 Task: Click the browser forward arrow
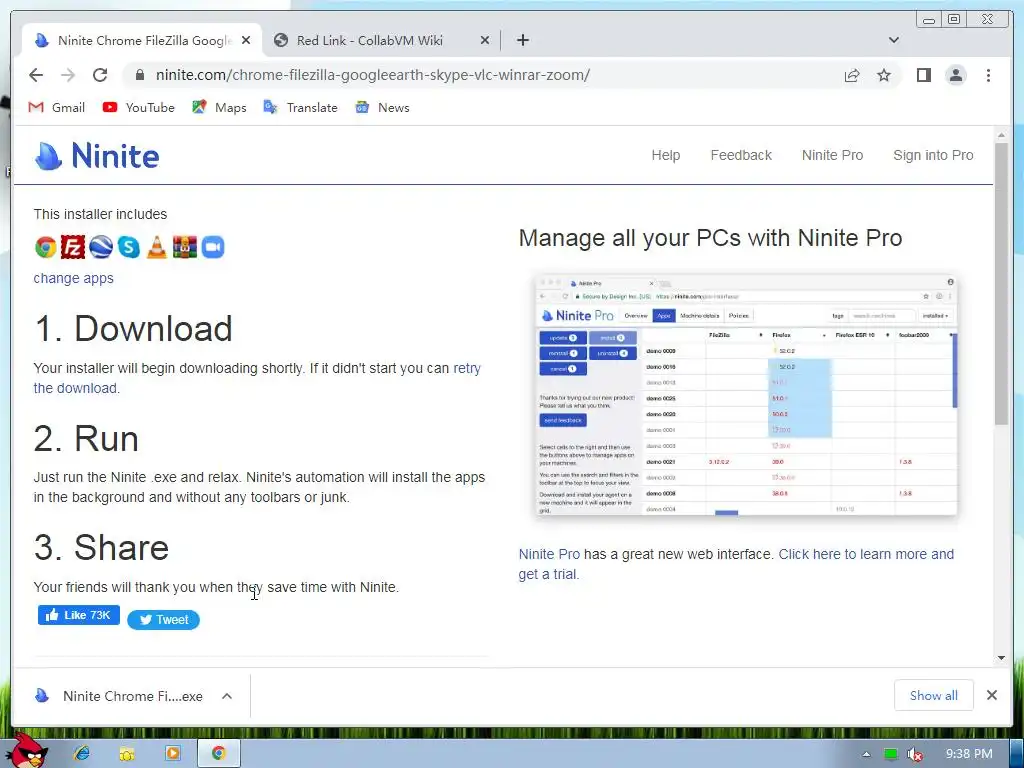[68, 75]
